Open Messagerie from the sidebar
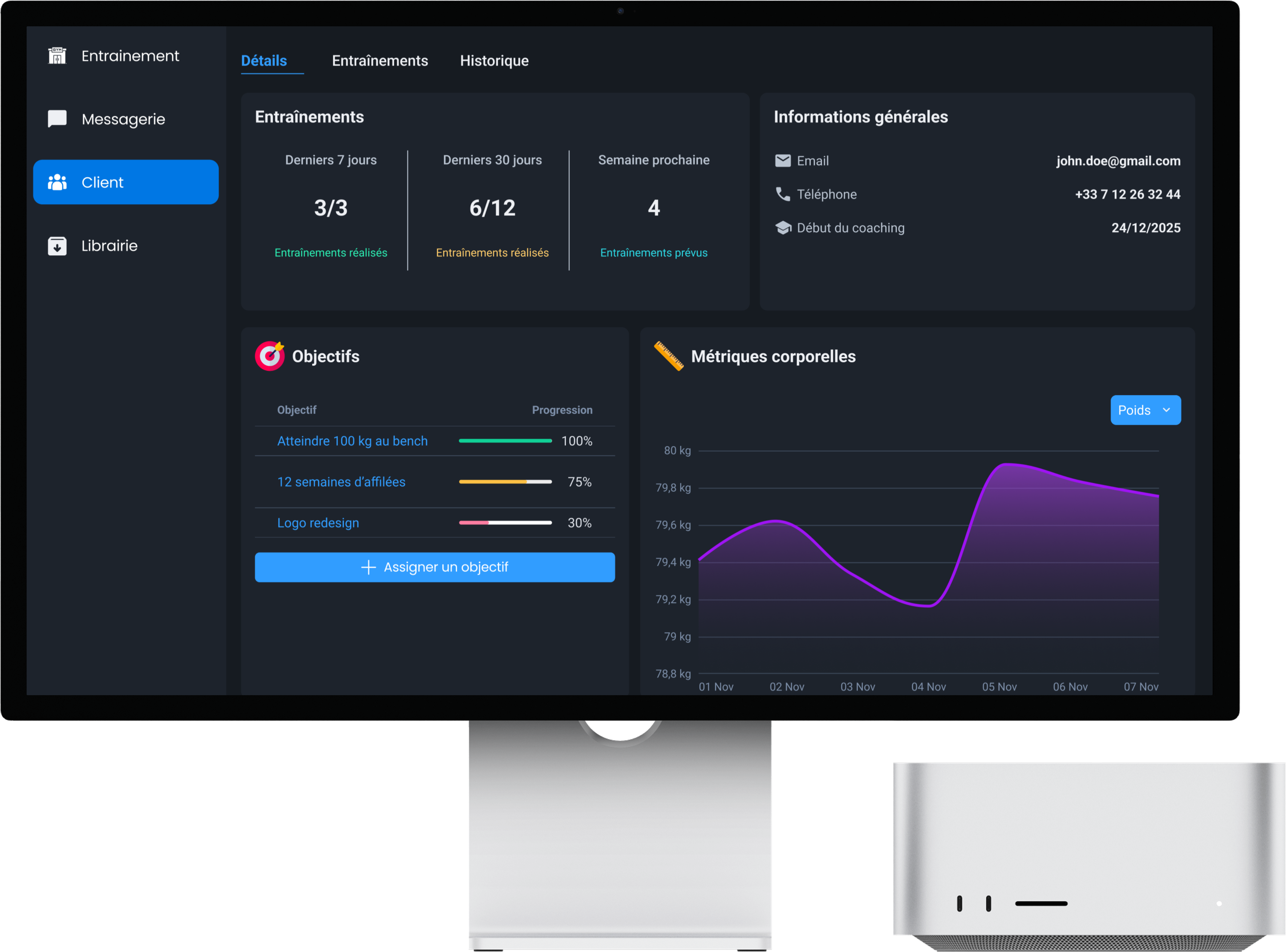Viewport: 1286px width, 952px height. pos(123,119)
